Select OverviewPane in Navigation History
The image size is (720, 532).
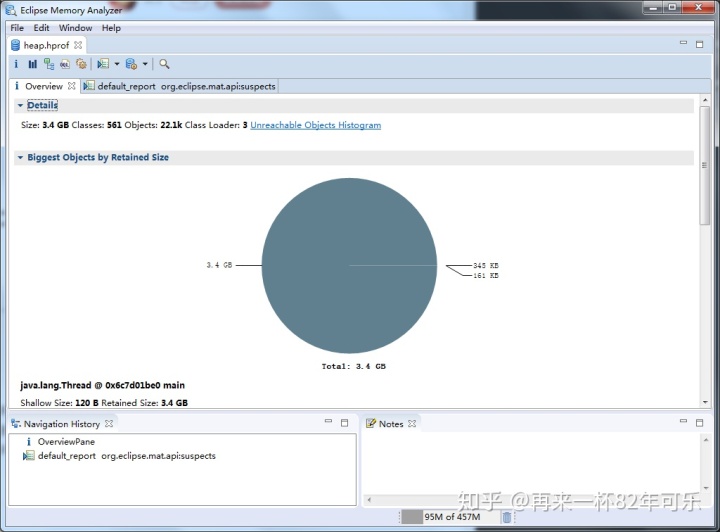pyautogui.click(x=60, y=442)
